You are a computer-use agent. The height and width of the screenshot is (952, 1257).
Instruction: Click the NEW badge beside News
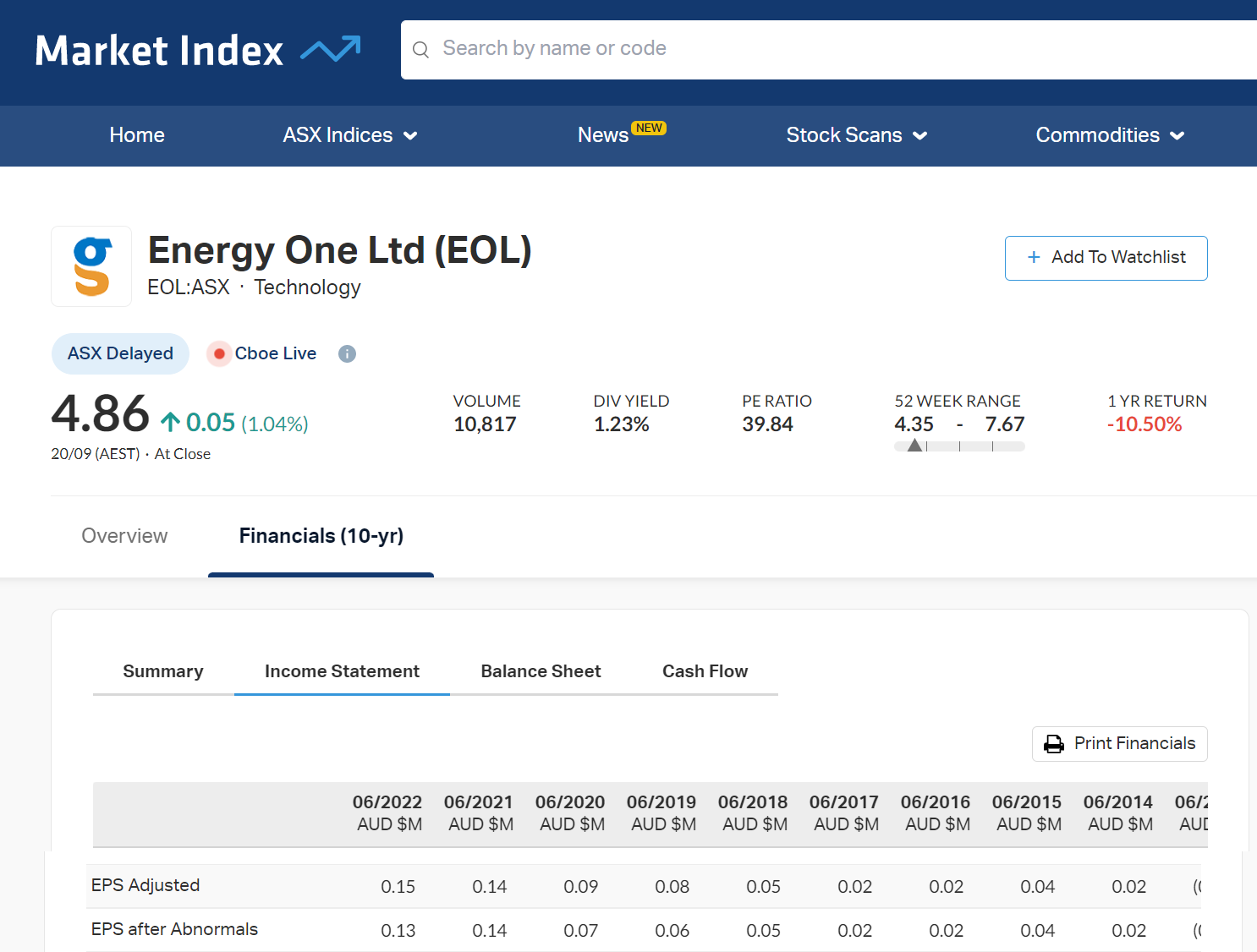tap(649, 128)
